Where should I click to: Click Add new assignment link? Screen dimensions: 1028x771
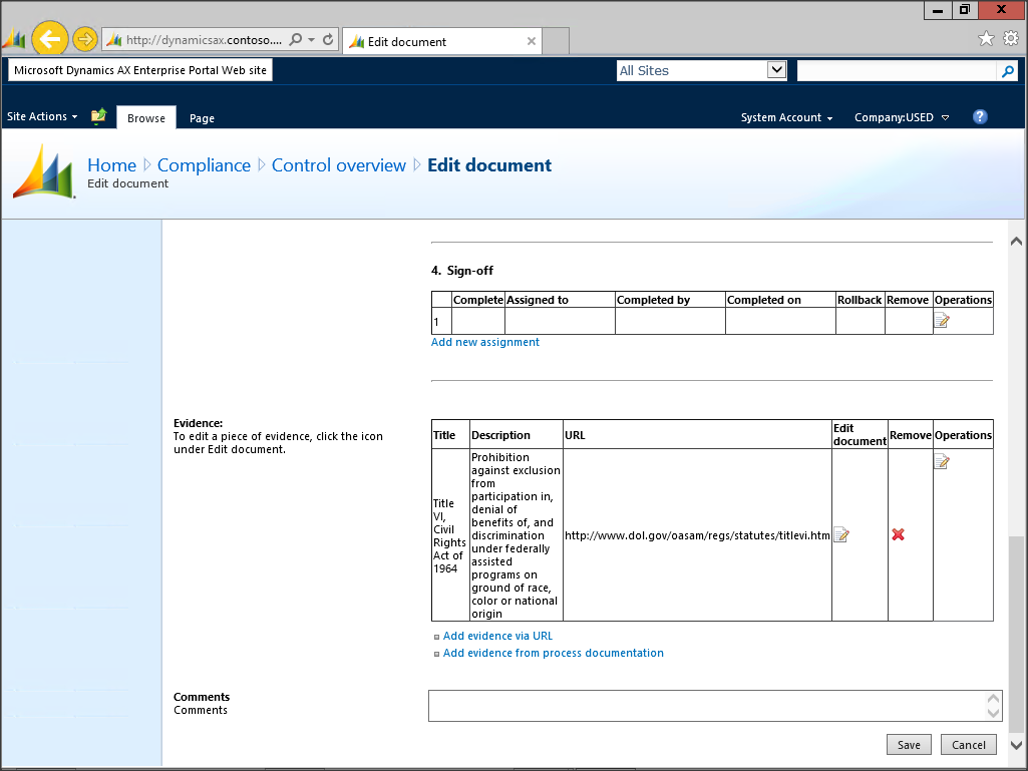[485, 342]
